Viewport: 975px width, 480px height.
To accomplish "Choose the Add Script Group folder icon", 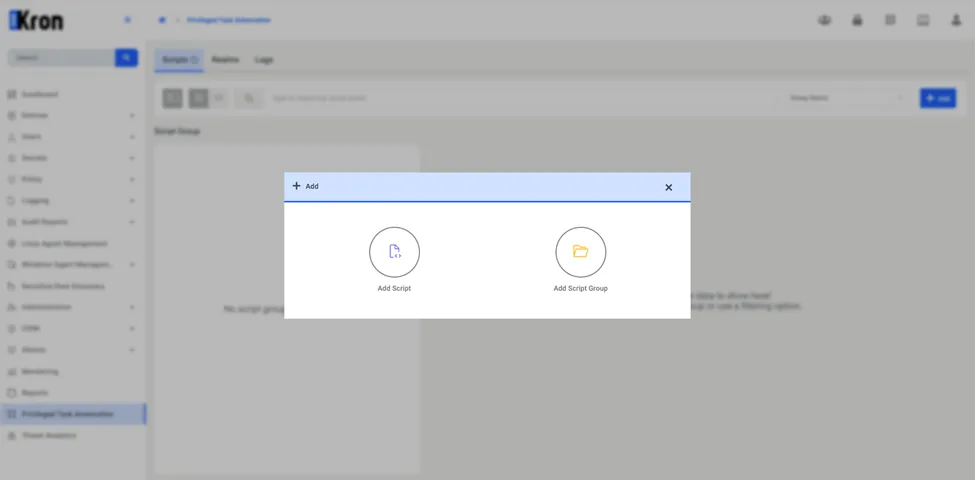I will pos(581,252).
